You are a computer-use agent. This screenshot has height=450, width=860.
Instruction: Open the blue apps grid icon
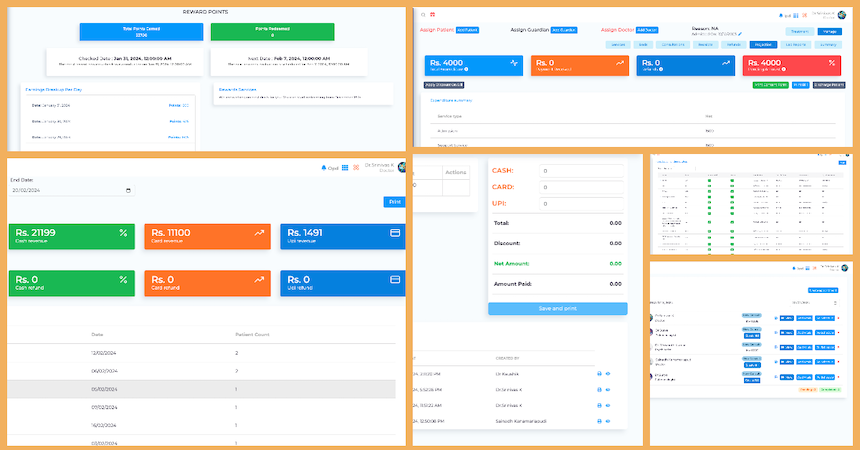point(345,167)
